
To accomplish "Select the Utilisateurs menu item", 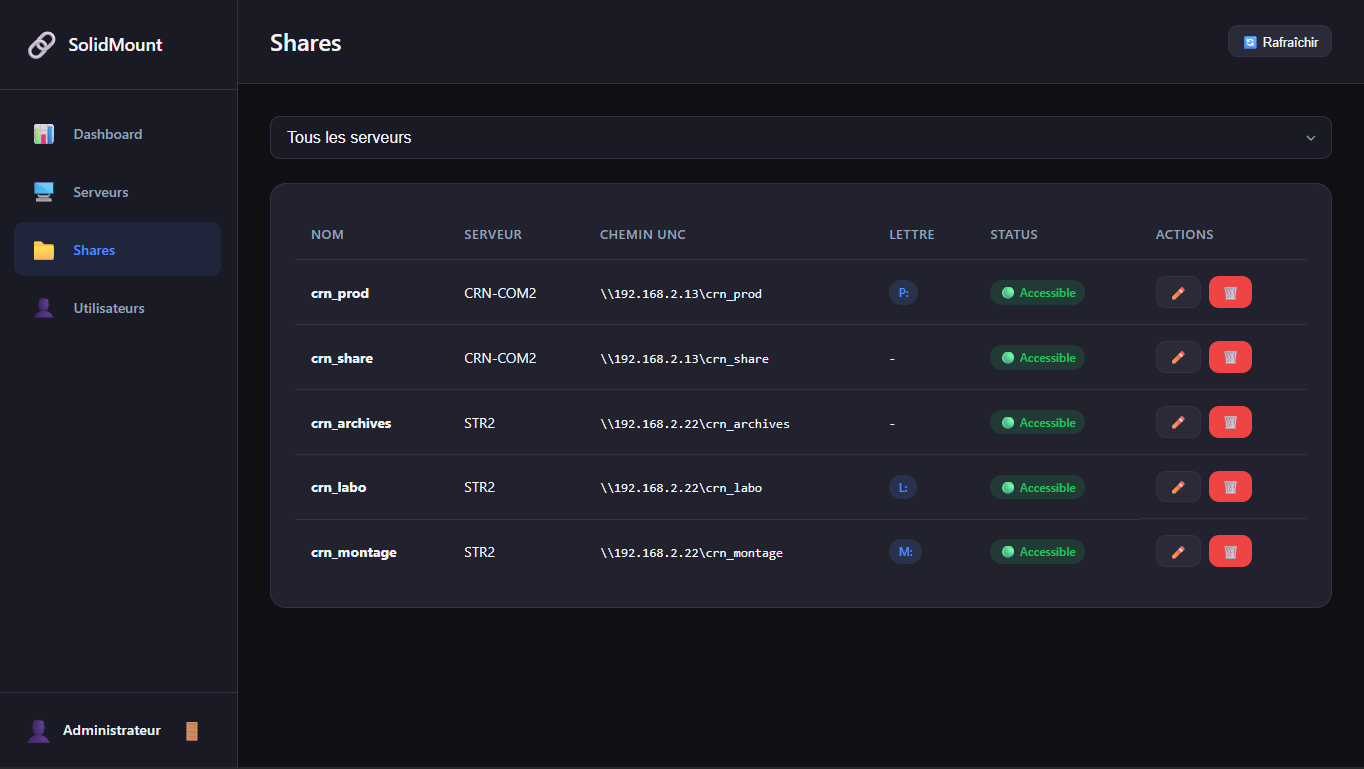I will 108,308.
